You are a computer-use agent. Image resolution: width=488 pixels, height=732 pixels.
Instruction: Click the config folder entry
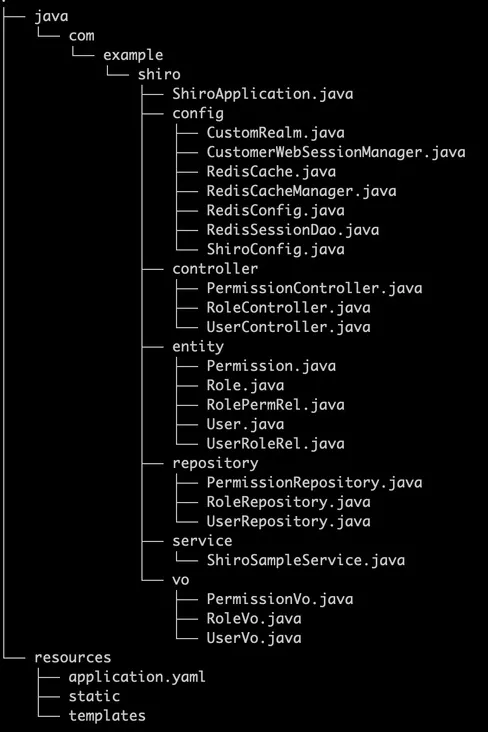(x=198, y=114)
